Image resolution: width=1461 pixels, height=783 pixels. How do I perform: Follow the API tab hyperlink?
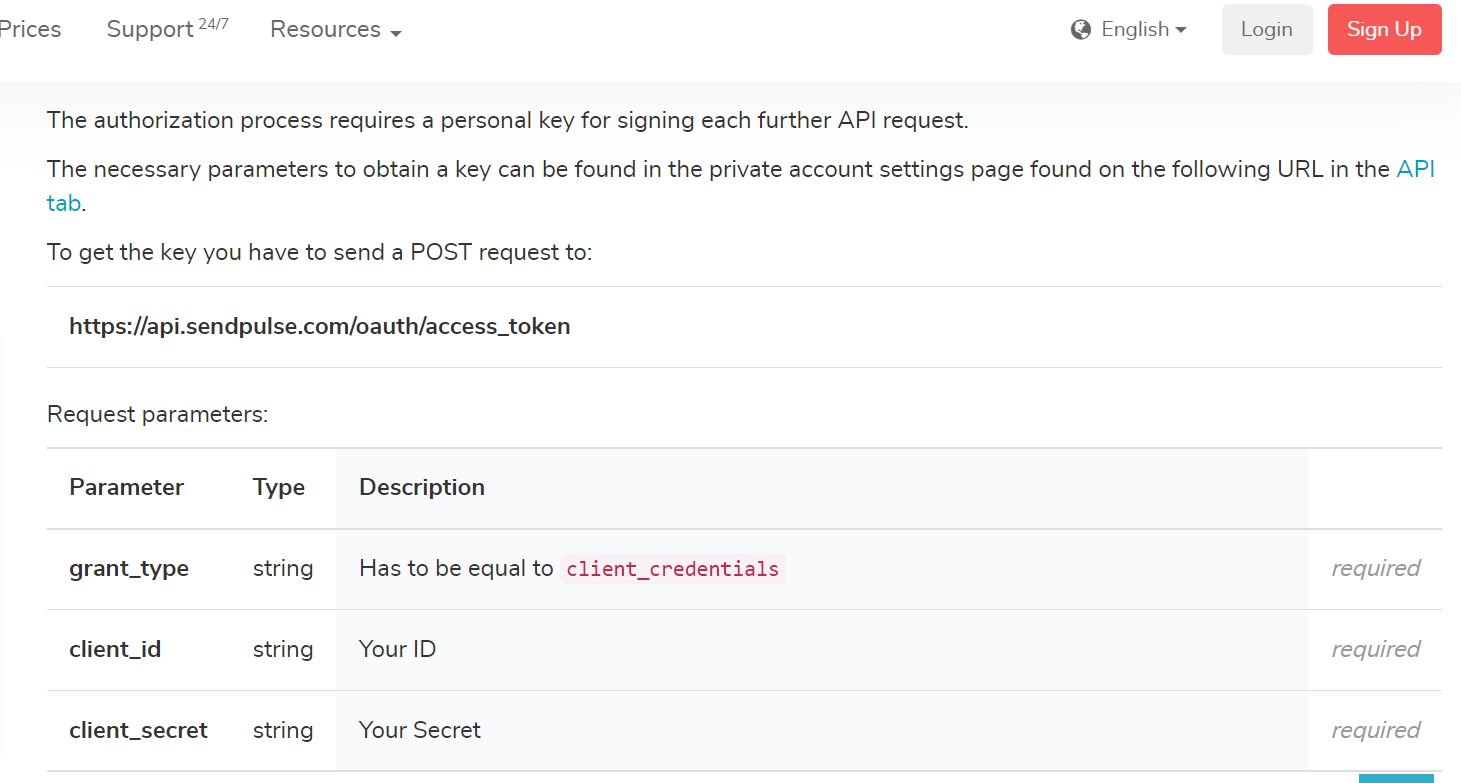(x=1416, y=169)
